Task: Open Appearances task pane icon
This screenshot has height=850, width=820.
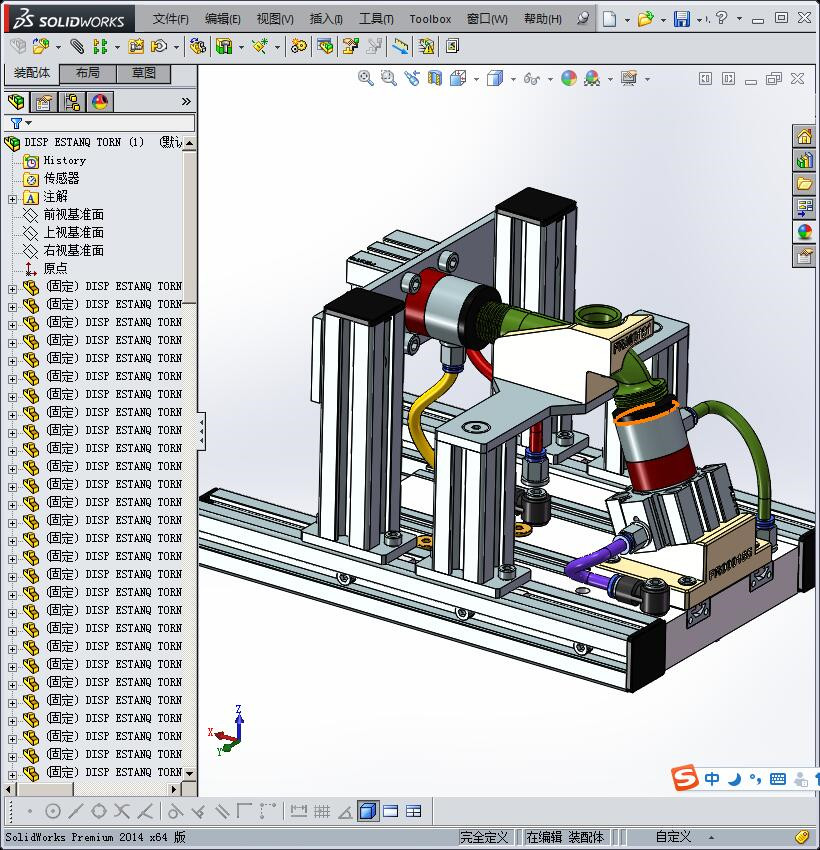Action: (804, 231)
